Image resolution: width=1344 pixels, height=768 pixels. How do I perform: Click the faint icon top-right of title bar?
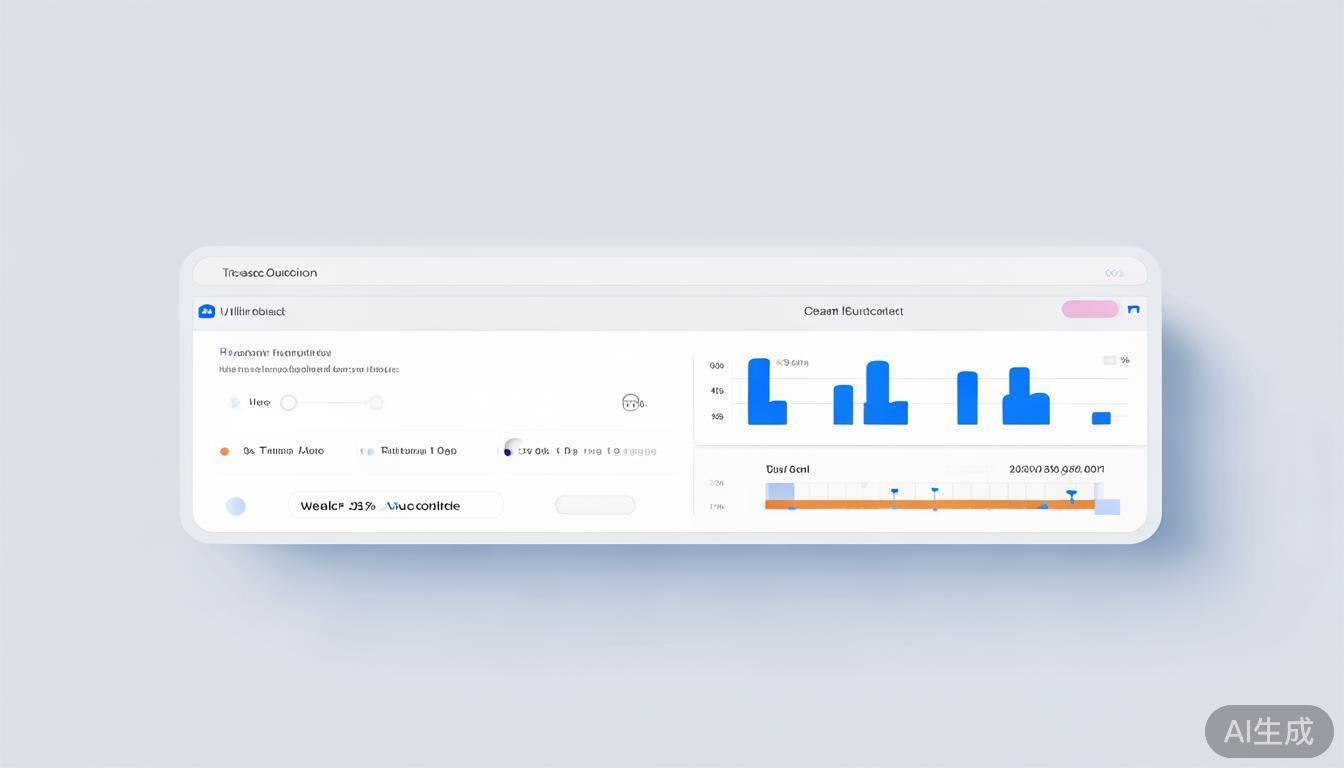pos(1114,273)
